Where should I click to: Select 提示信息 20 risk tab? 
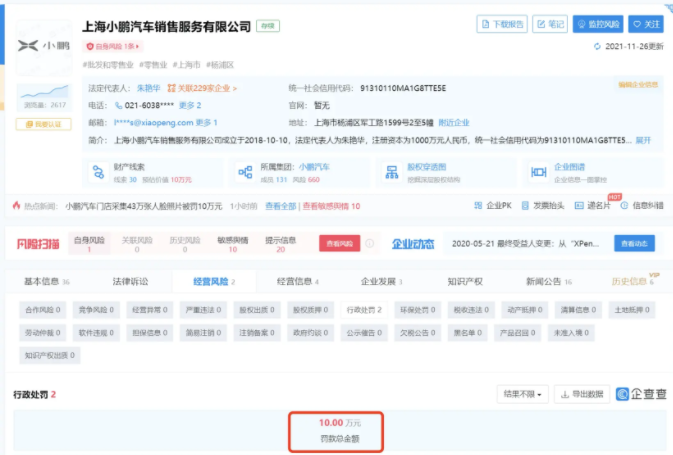click(x=281, y=244)
